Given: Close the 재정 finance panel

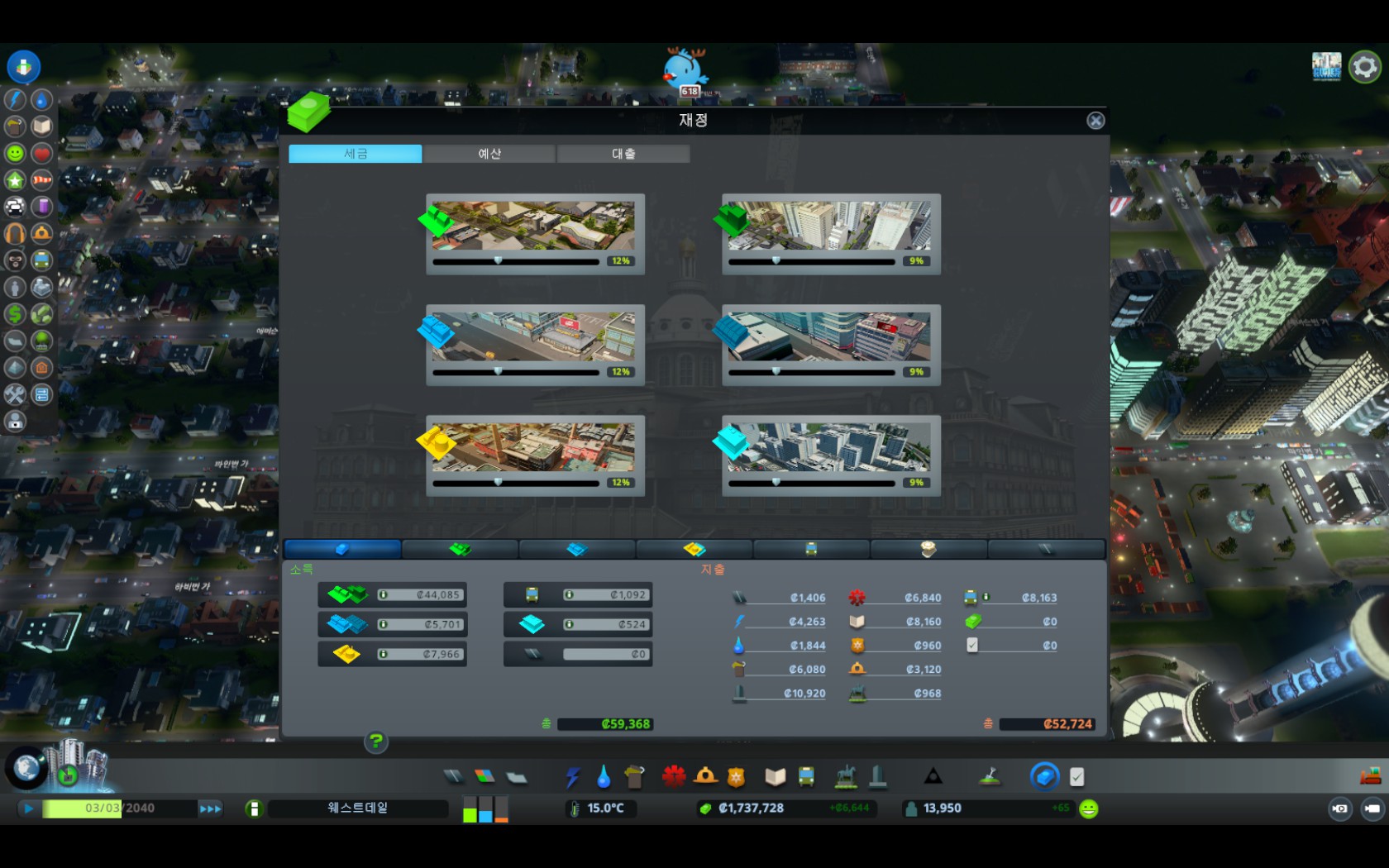Looking at the screenshot, I should click(x=1095, y=121).
